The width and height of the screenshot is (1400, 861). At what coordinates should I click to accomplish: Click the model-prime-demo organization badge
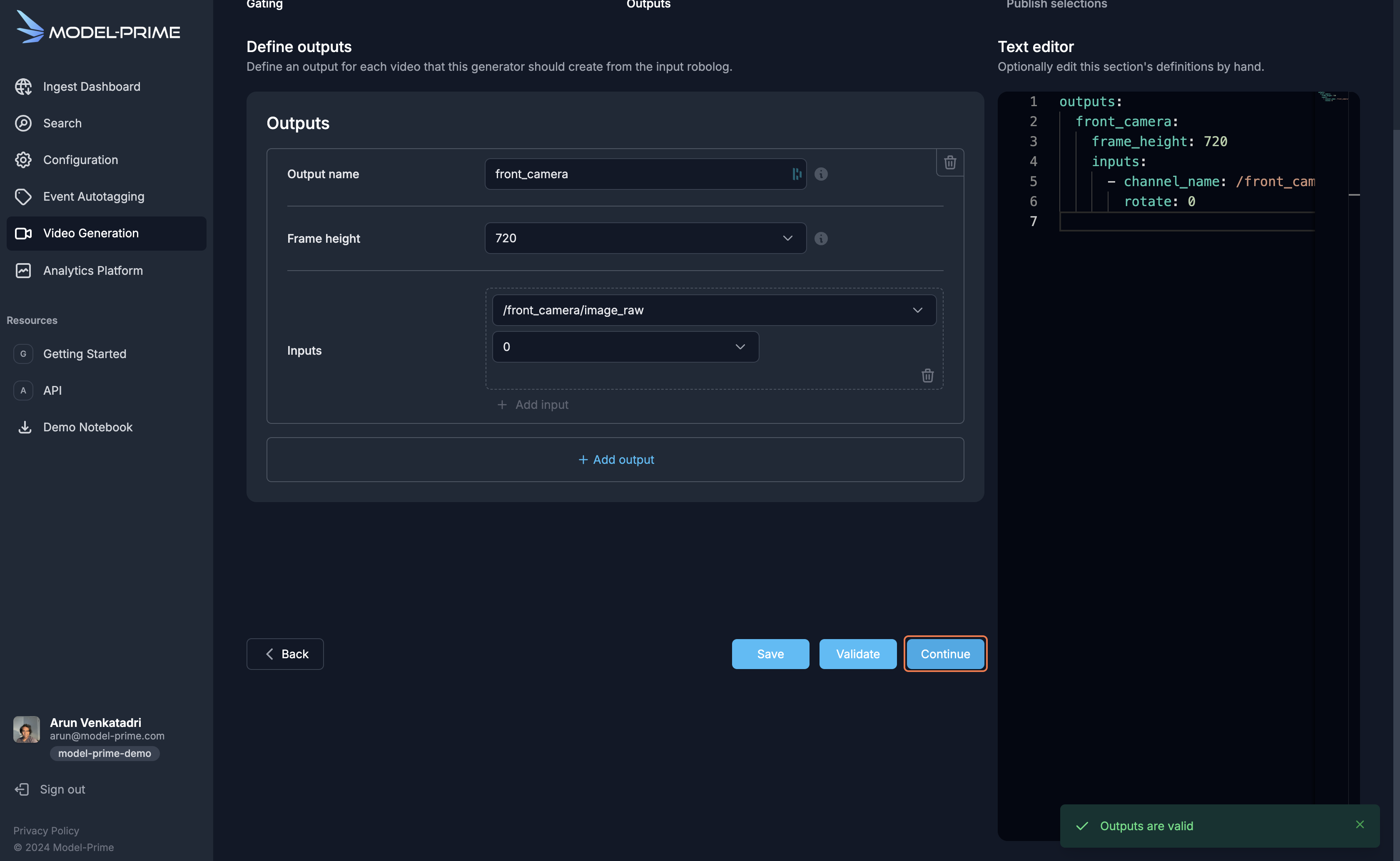(x=105, y=754)
